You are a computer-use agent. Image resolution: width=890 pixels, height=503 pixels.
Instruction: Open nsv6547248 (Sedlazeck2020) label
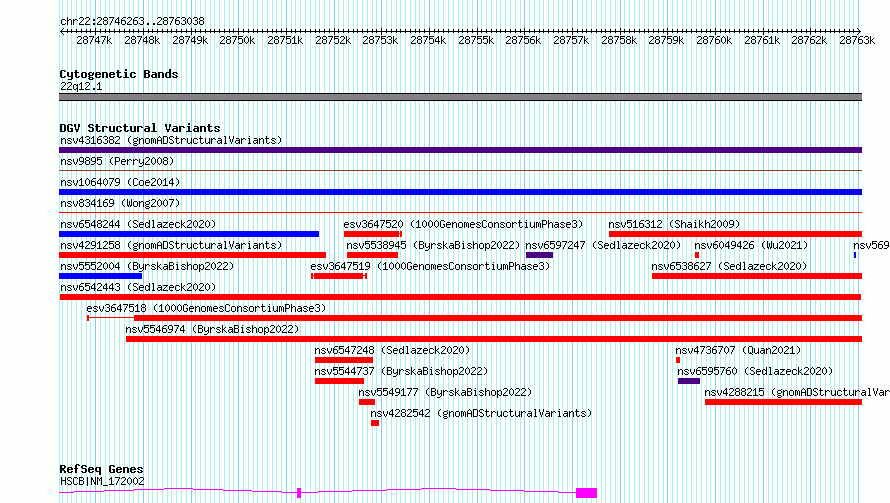[392, 350]
